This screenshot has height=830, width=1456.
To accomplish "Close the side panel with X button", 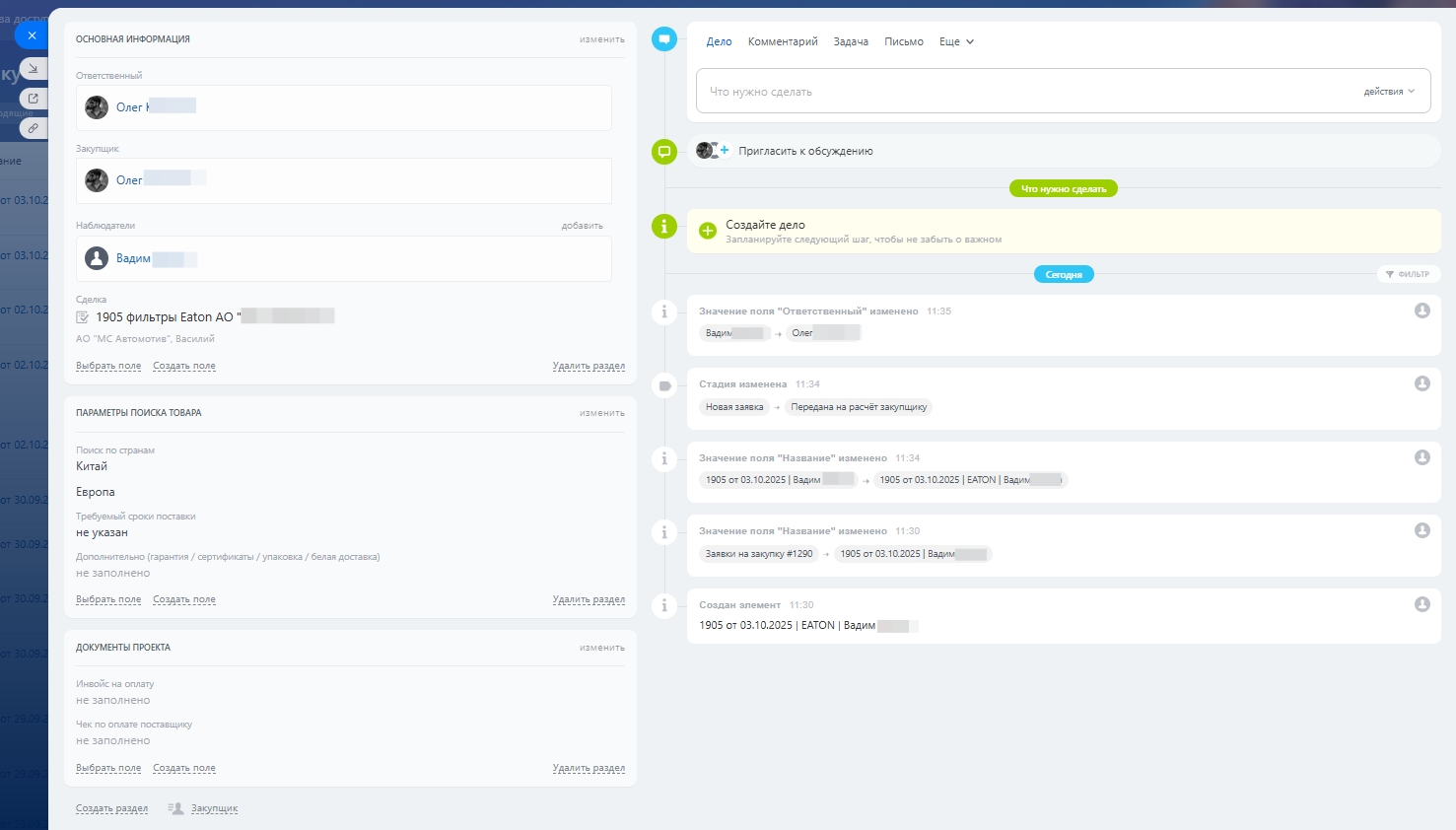I will pyautogui.click(x=32, y=35).
